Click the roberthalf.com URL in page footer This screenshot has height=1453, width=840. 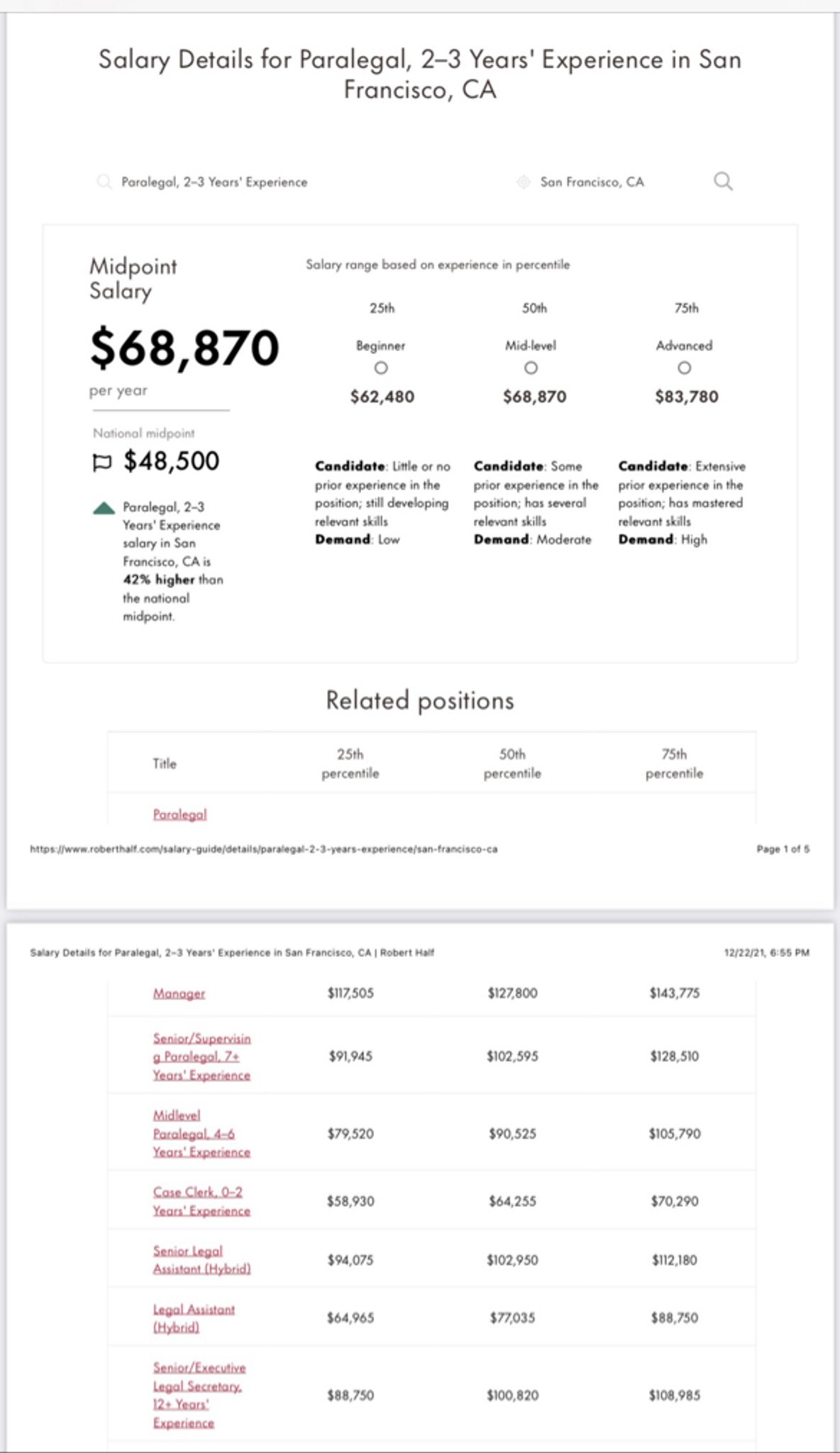tap(263, 849)
